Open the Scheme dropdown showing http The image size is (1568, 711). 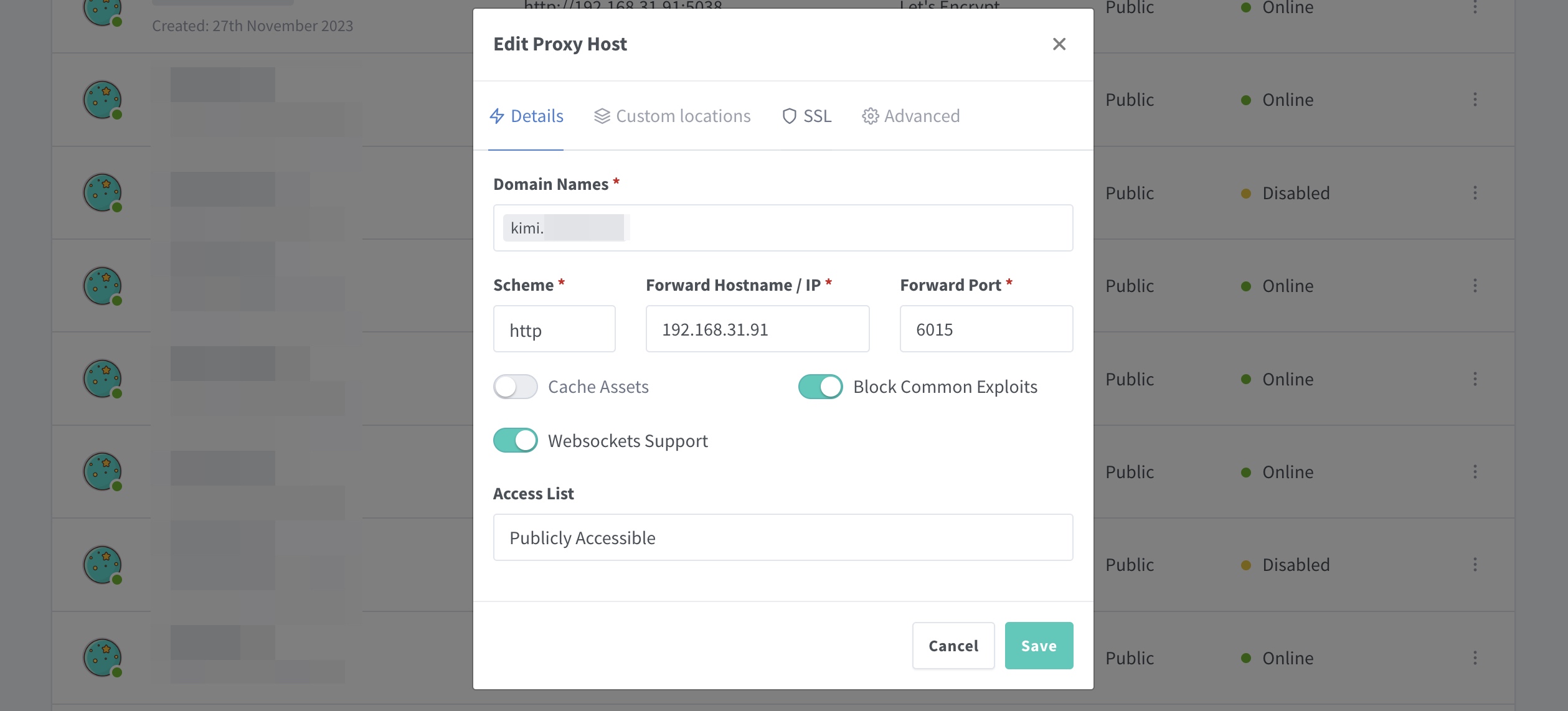554,329
